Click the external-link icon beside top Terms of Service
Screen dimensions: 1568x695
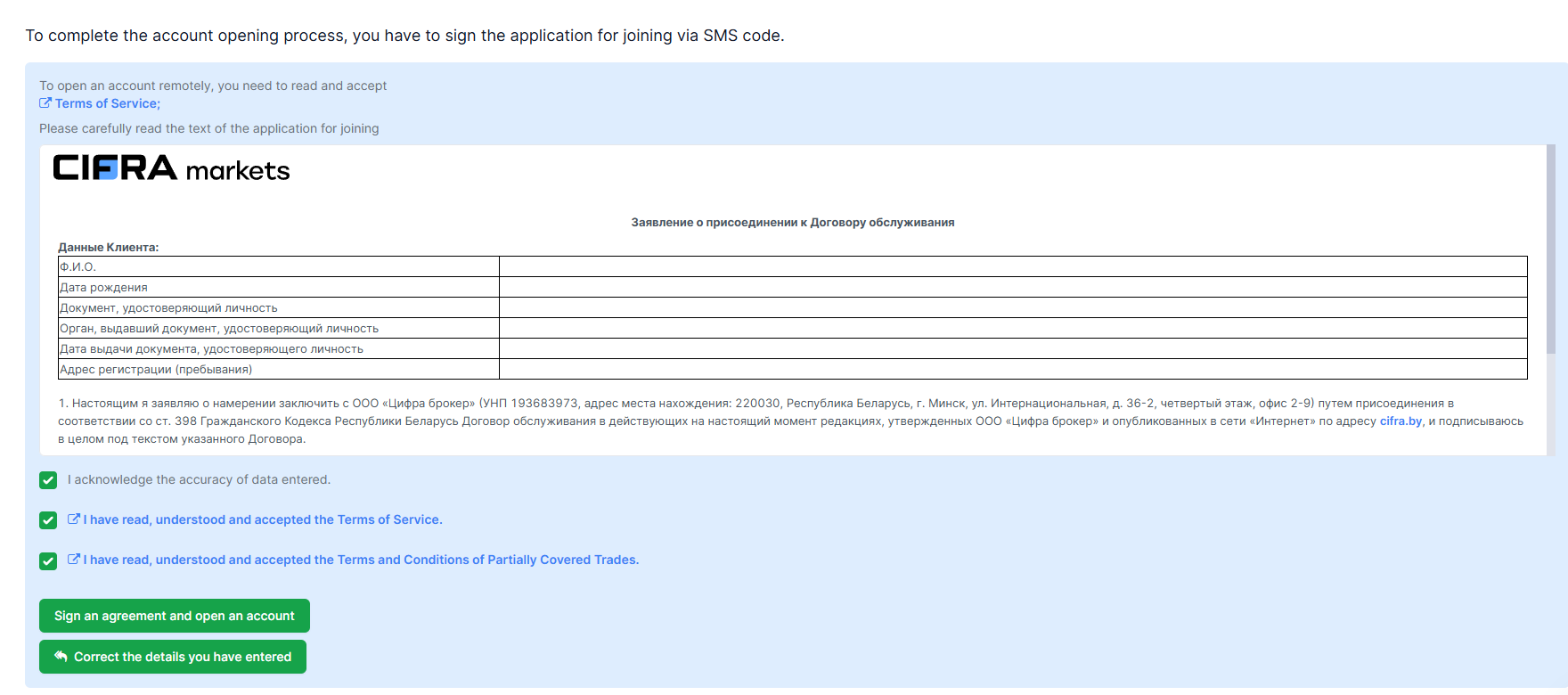45,103
